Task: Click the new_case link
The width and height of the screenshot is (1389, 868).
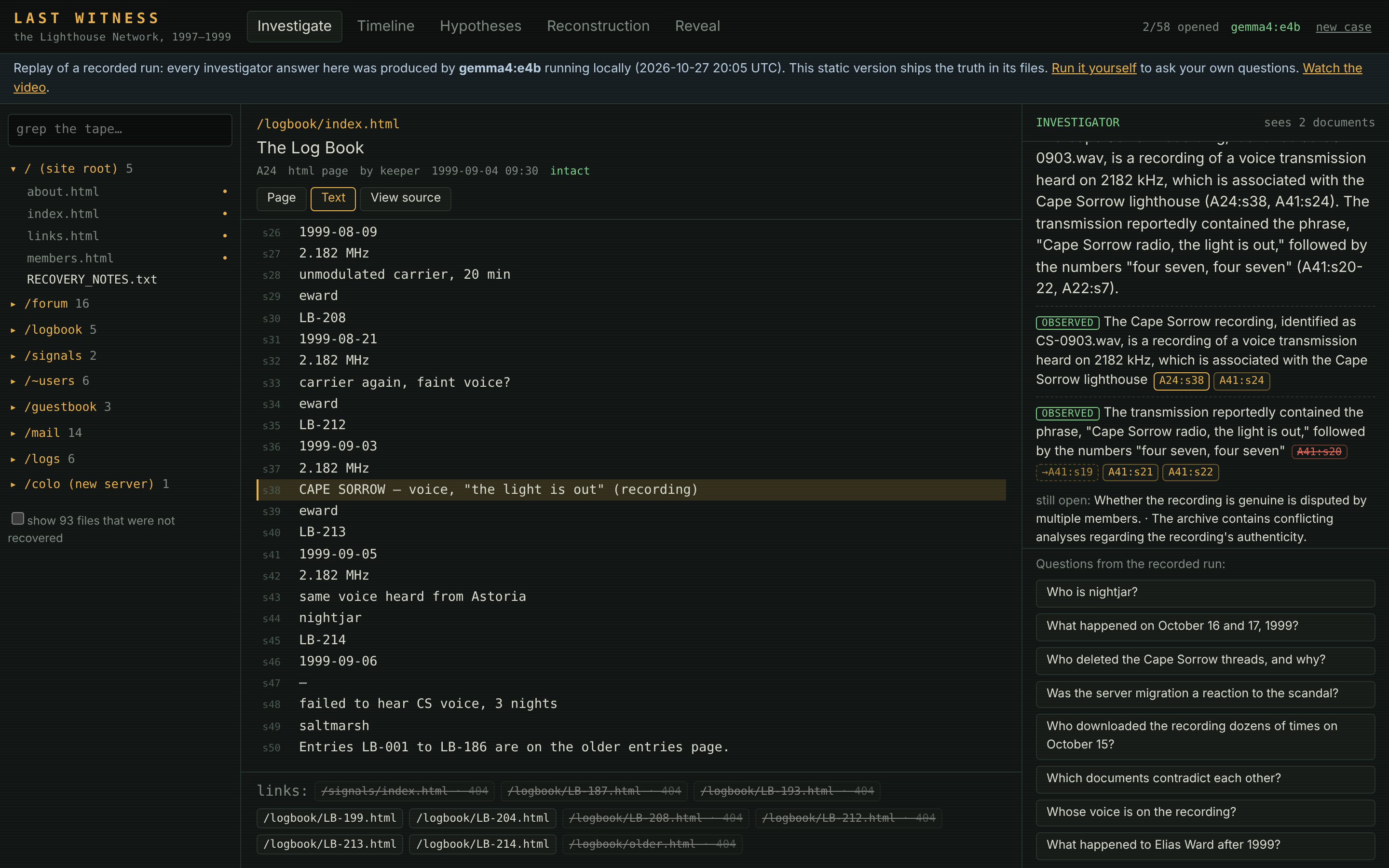Action: [1343, 27]
